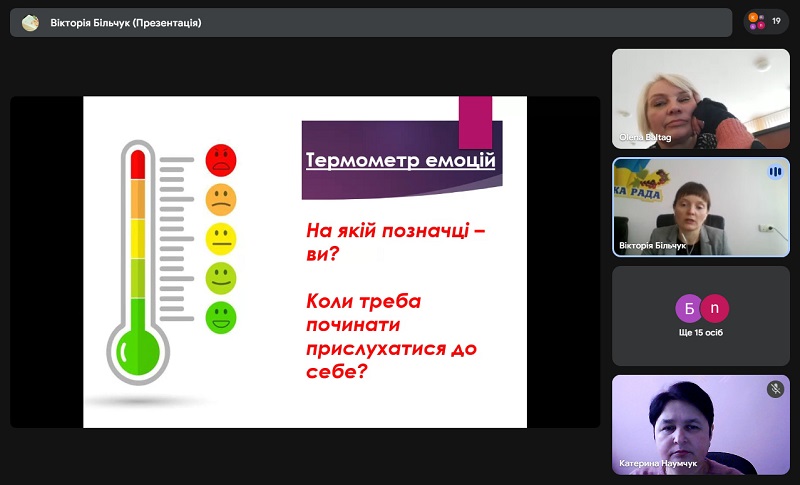This screenshot has width=800, height=485.
Task: Click the red angry face emoji
Action: [220, 159]
